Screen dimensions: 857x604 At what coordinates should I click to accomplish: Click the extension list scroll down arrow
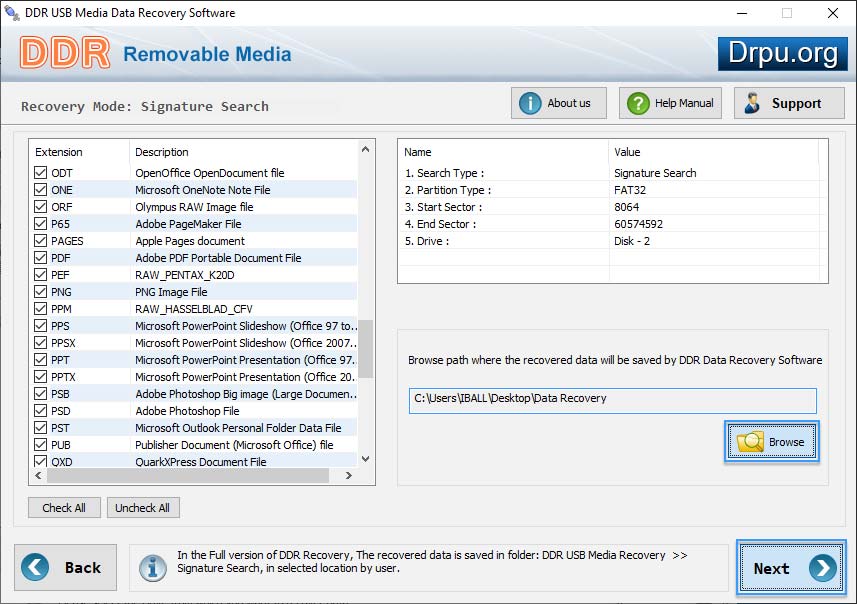tap(366, 459)
